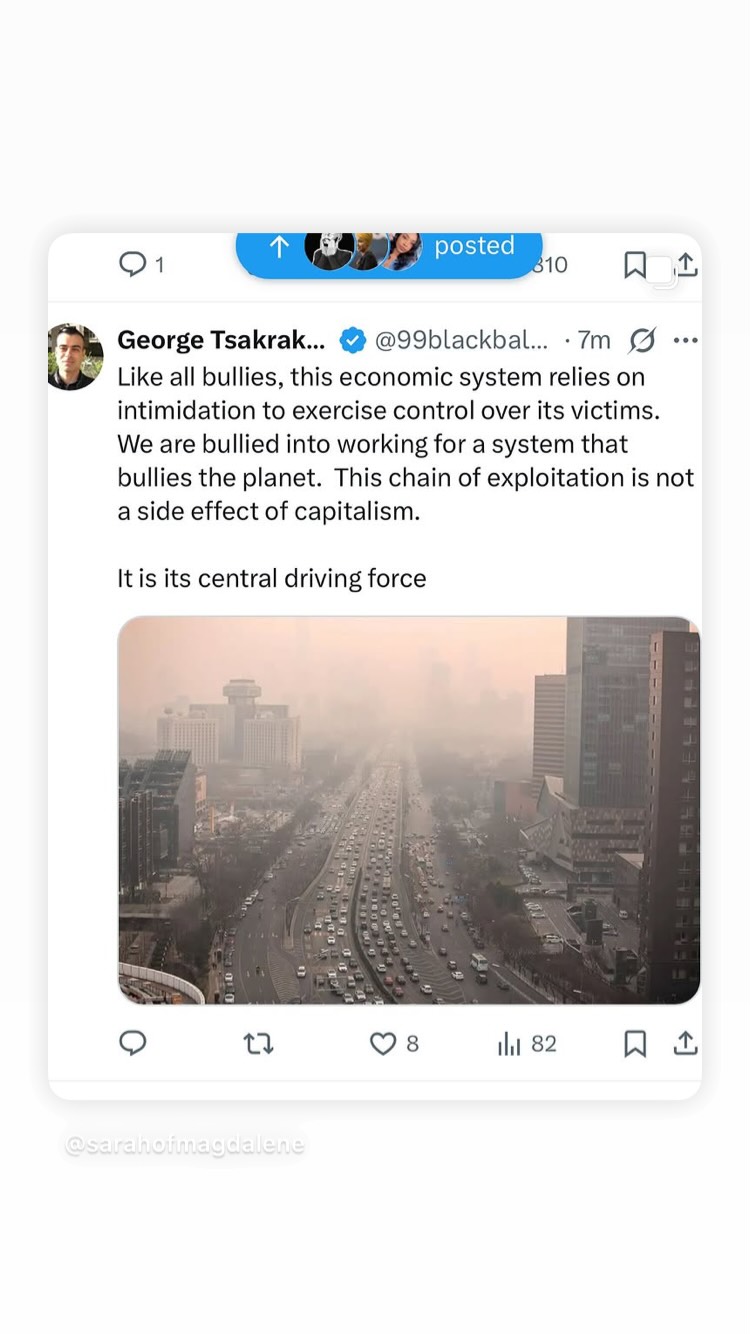Click the new posts 'posted' pill
The image size is (750, 1334).
pos(389,248)
